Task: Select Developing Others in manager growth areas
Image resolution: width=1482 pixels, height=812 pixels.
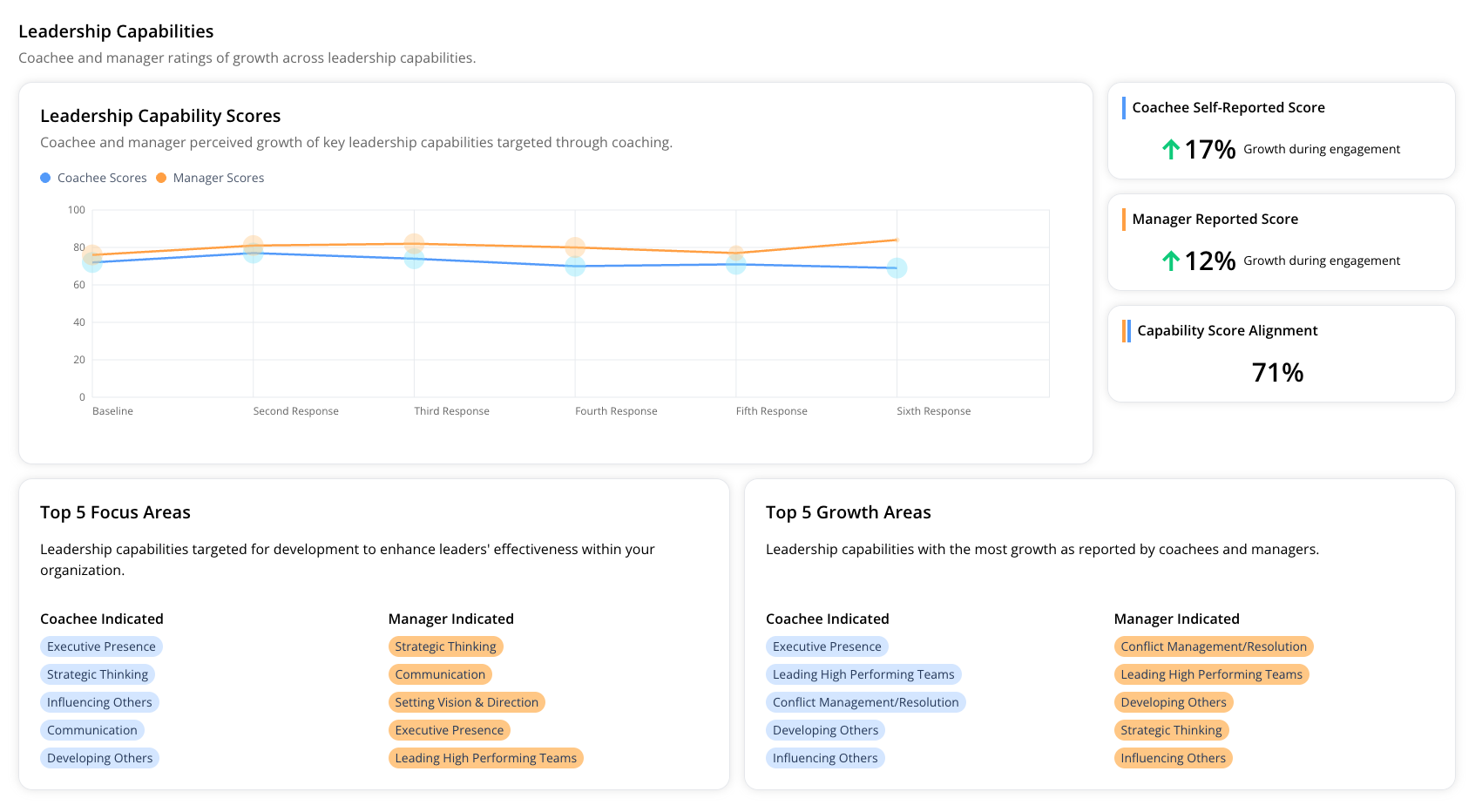Action: [x=1173, y=702]
